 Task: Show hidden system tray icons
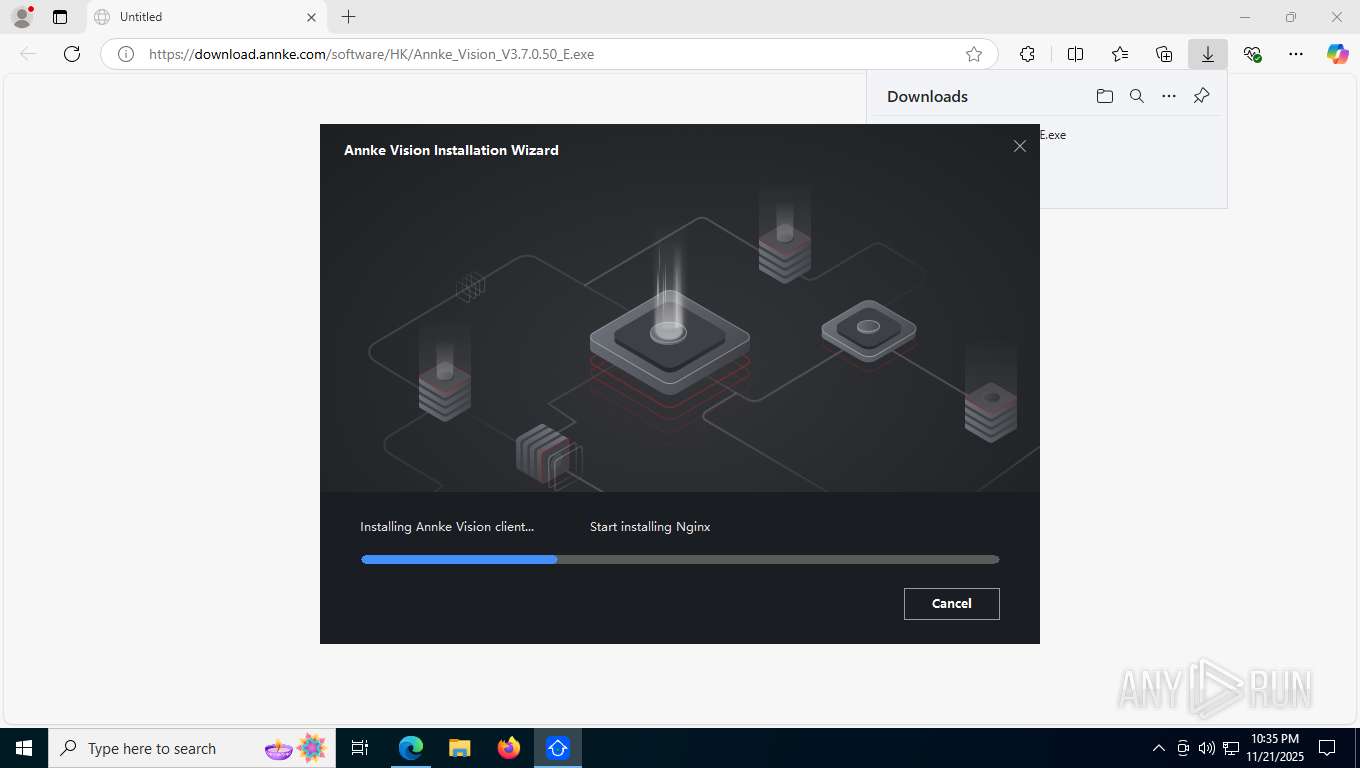[x=1159, y=748]
